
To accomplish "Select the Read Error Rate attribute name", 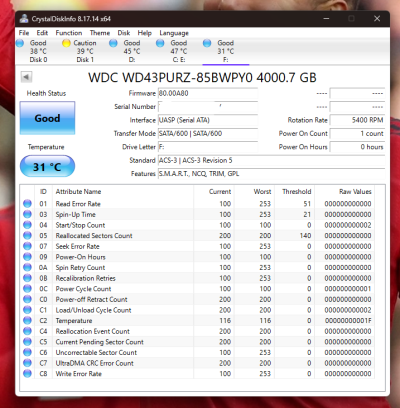I will 78,204.
